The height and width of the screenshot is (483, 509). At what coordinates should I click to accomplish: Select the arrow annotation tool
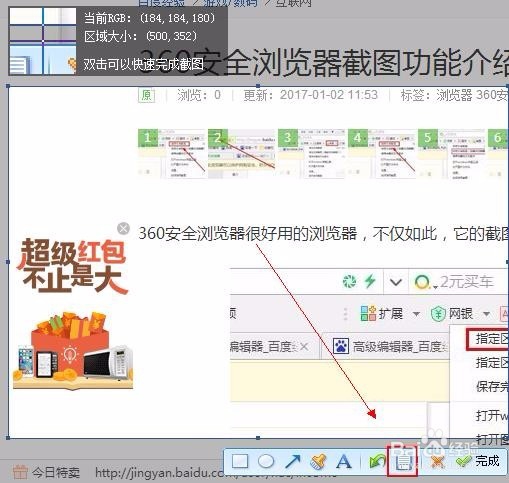click(293, 461)
